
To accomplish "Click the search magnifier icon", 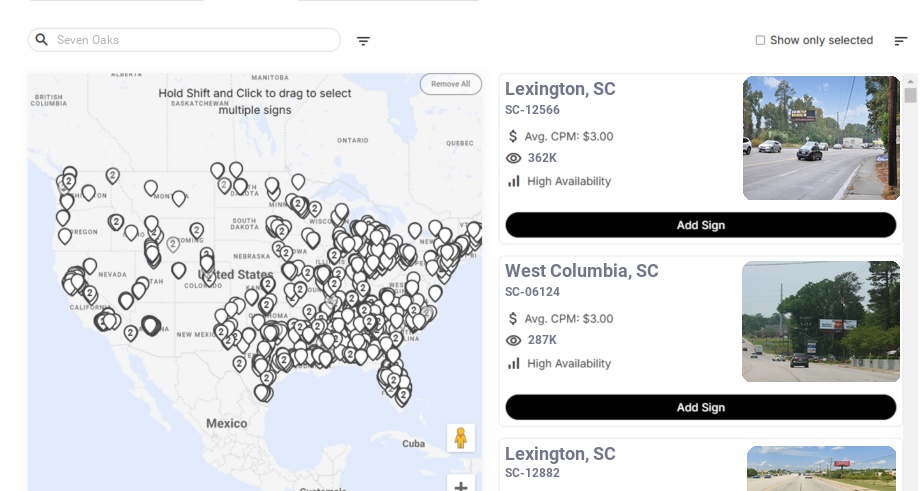I will [42, 40].
